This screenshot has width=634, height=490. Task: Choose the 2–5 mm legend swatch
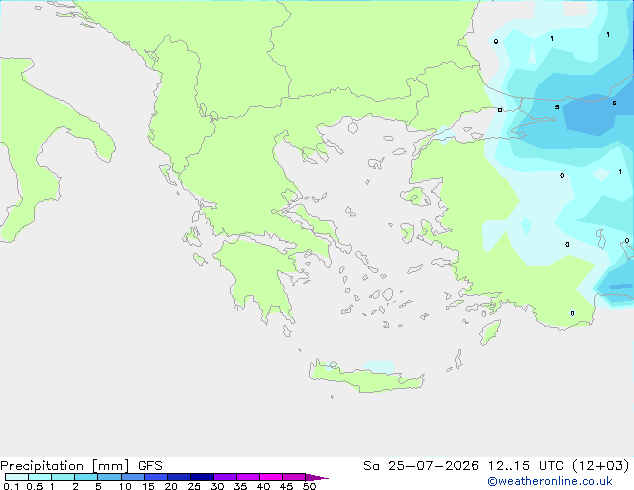(x=86, y=477)
